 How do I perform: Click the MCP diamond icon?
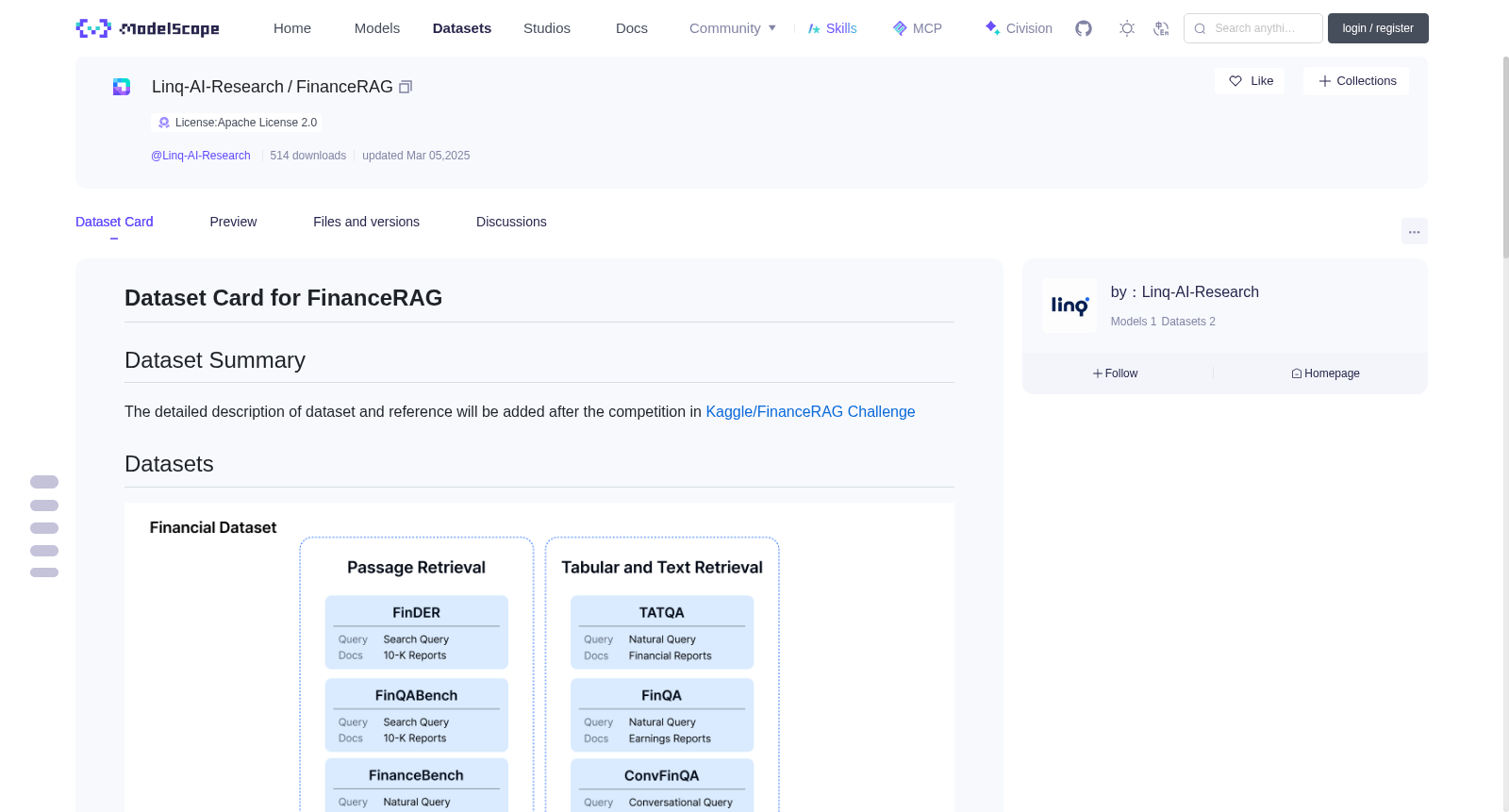(x=900, y=28)
